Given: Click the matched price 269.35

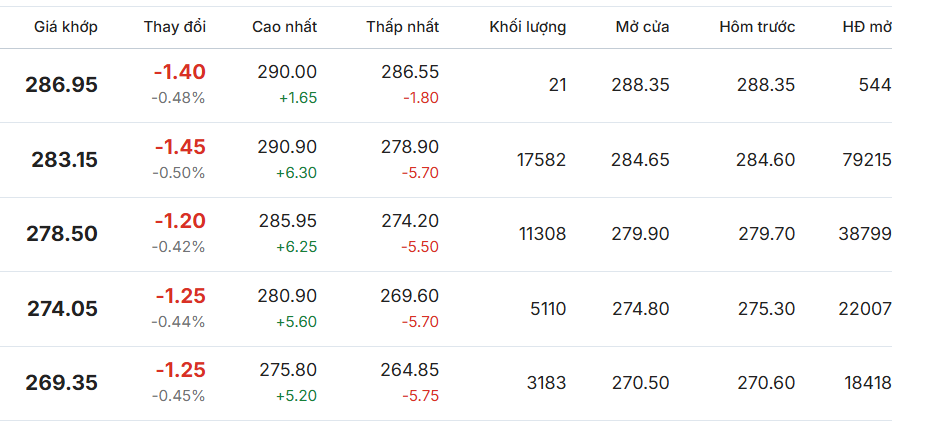Looking at the screenshot, I should pyautogui.click(x=62, y=383).
